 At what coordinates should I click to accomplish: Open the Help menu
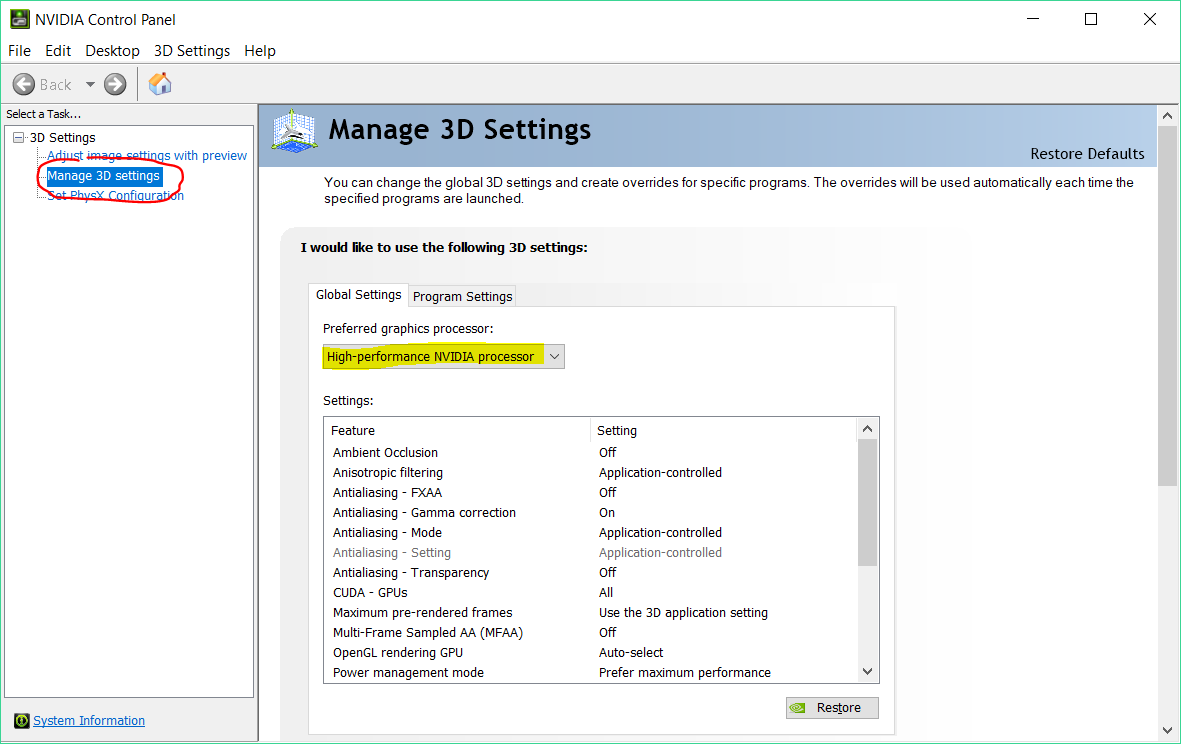260,50
